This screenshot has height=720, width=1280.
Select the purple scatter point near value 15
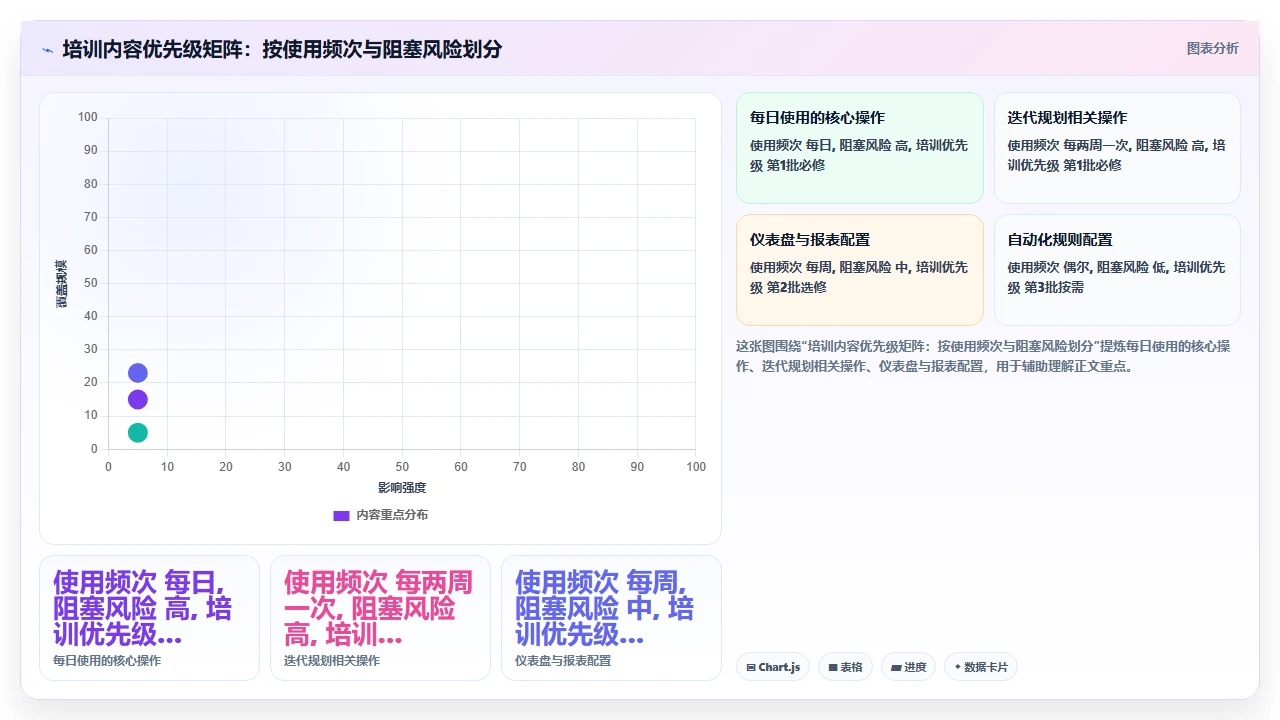coord(138,399)
